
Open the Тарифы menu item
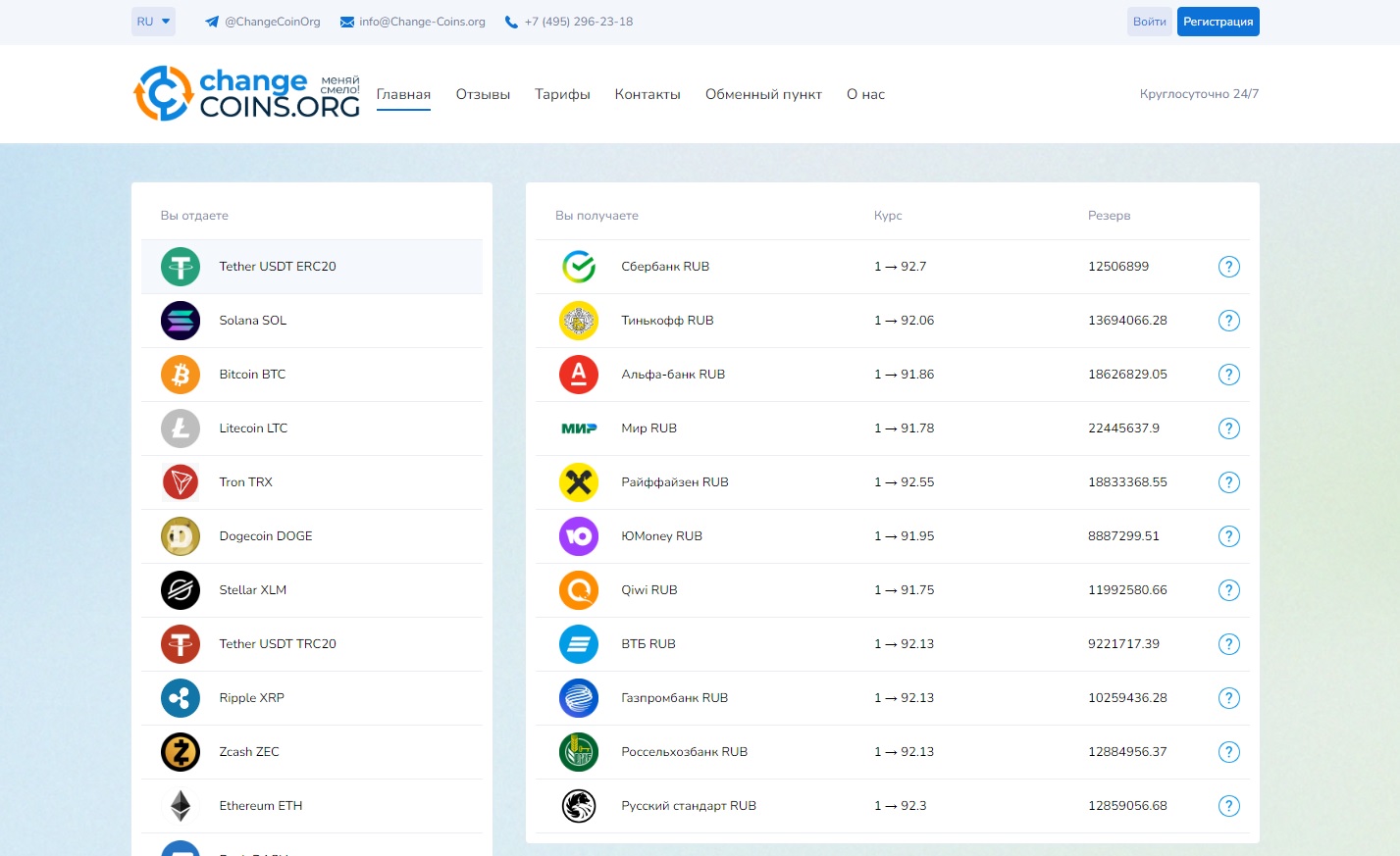pos(562,94)
